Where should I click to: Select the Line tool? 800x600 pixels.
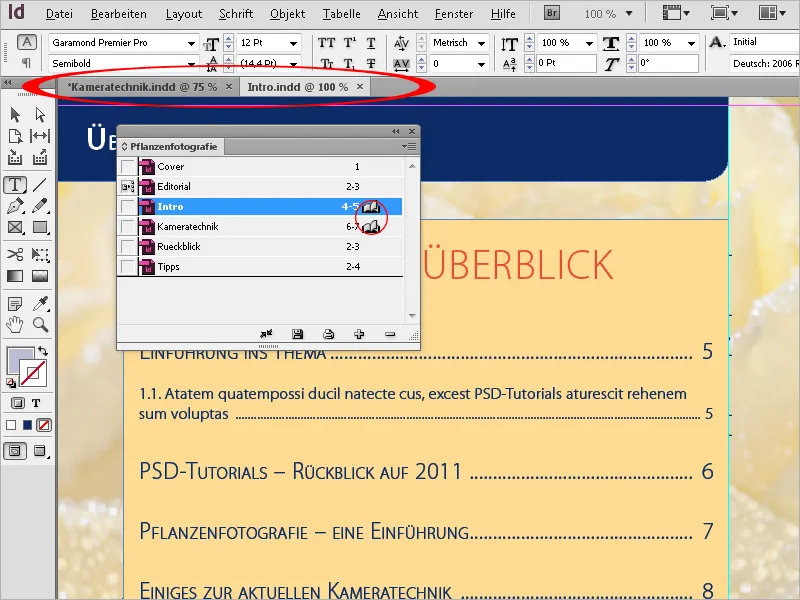tap(40, 185)
